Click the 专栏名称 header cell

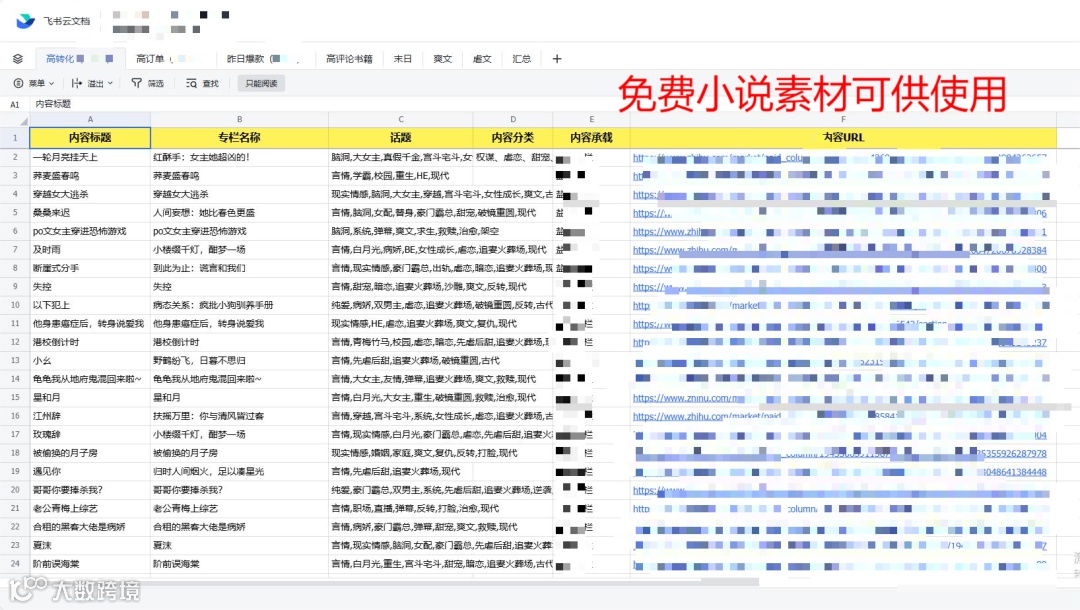point(240,138)
